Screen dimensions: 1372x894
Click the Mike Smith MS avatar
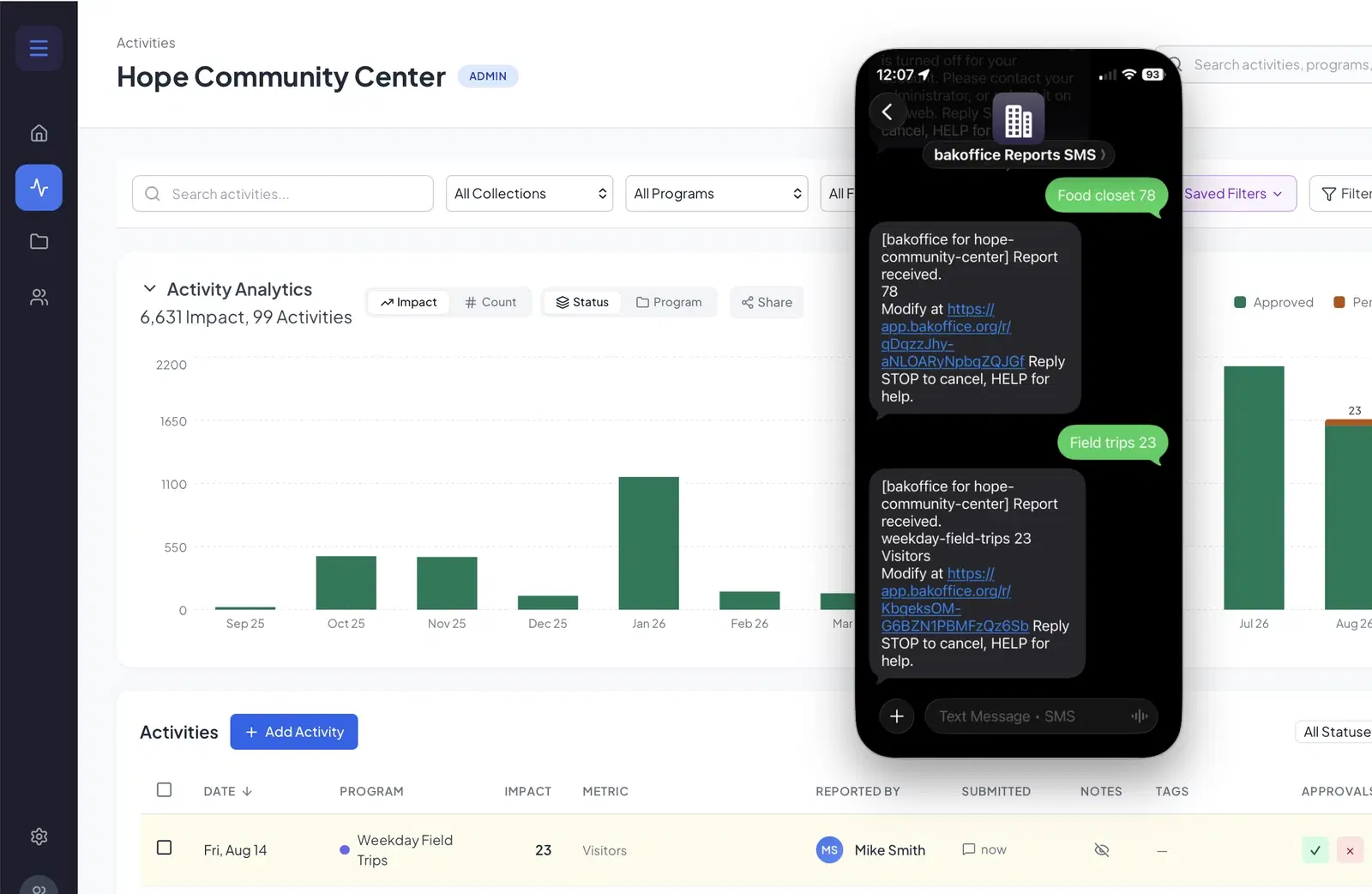tap(829, 850)
